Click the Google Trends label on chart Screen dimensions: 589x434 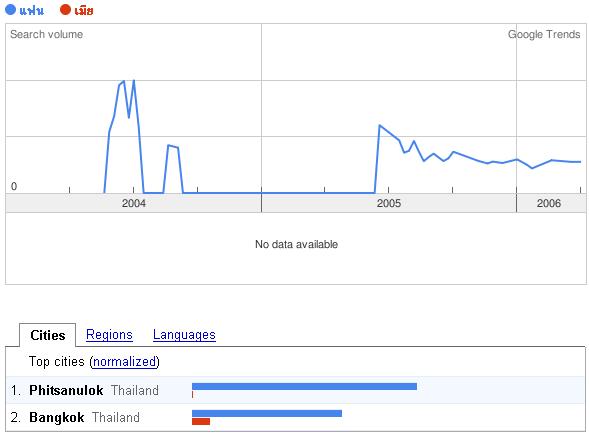point(544,34)
